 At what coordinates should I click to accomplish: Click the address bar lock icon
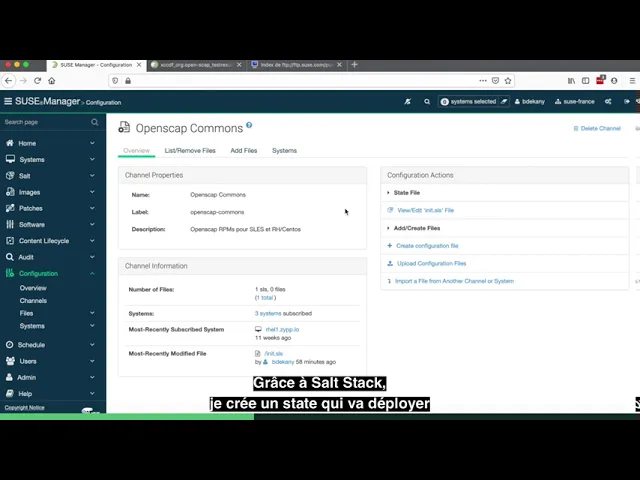(x=128, y=81)
